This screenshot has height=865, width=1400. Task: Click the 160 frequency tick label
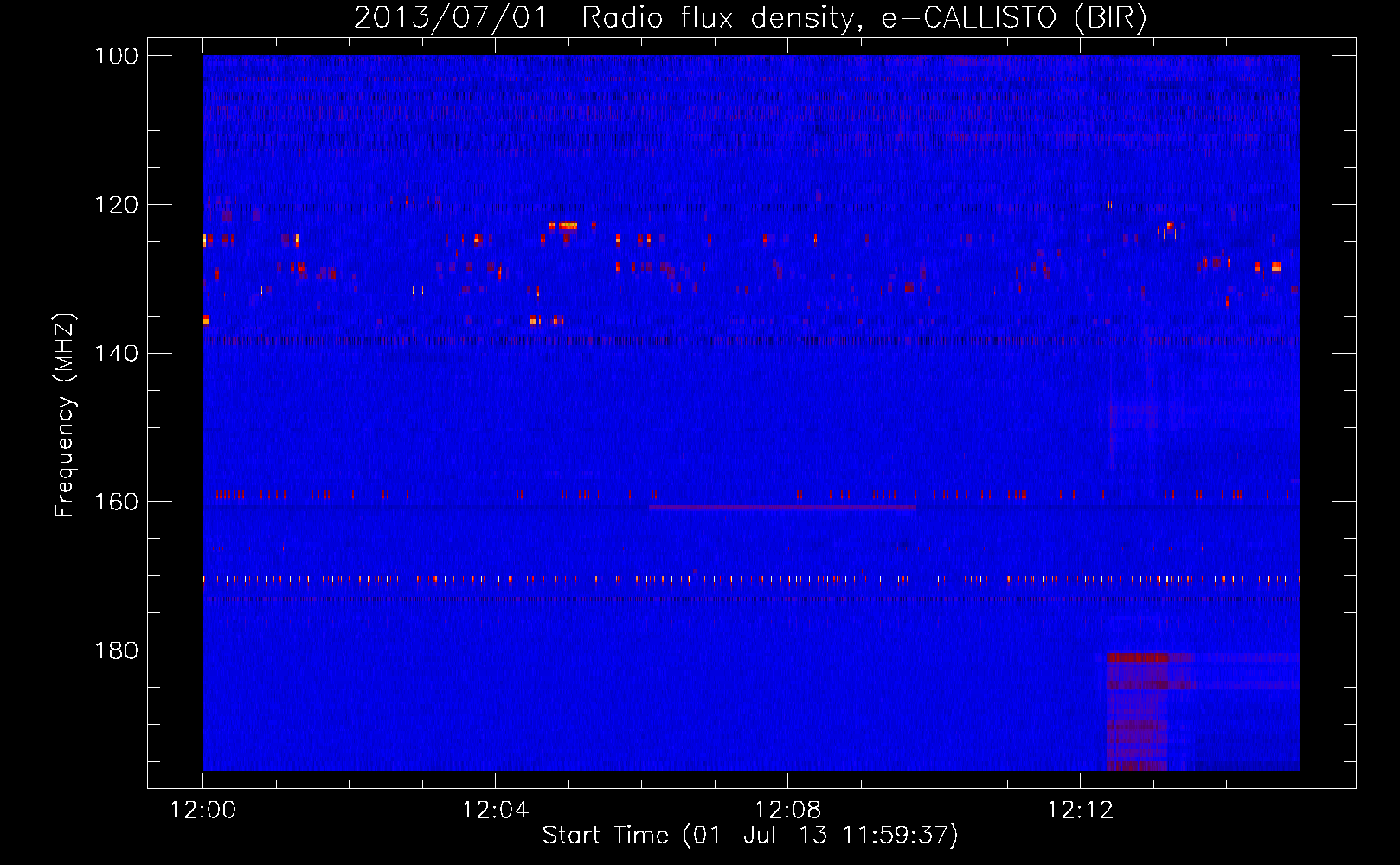[115, 503]
